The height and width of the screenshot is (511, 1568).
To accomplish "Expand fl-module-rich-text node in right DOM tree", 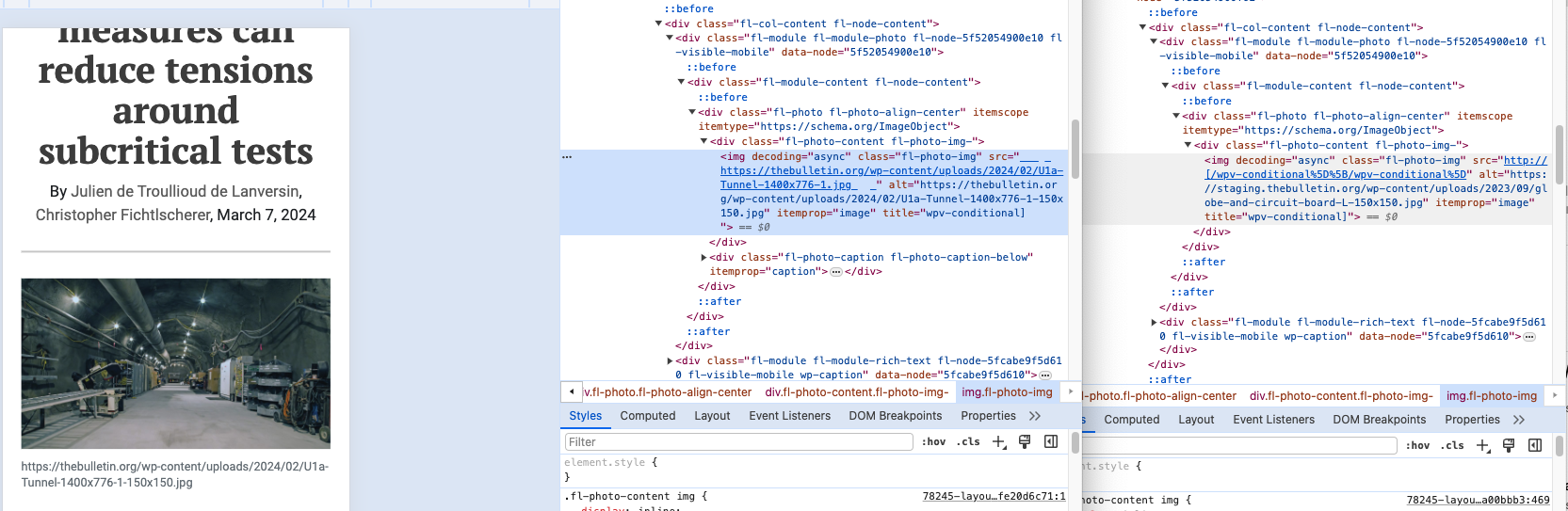I will [x=1154, y=322].
